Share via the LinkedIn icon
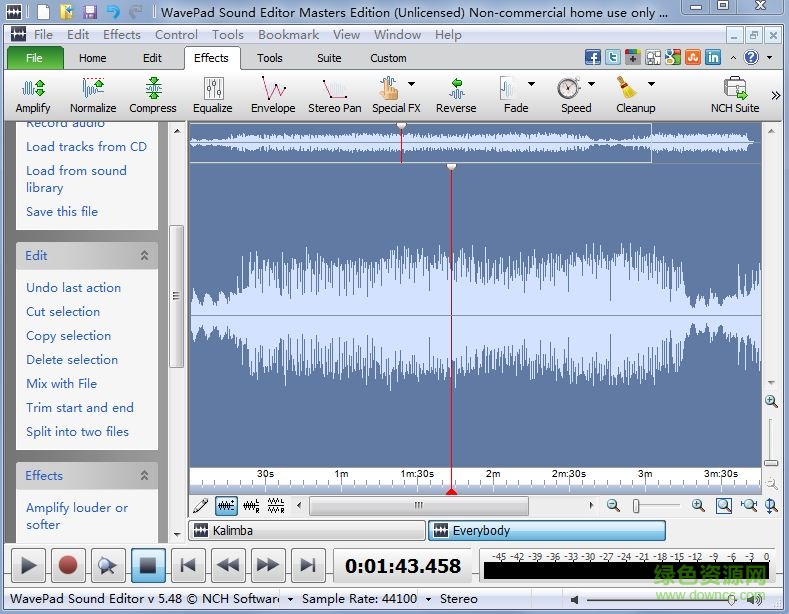This screenshot has height=614, width=789. (713, 57)
